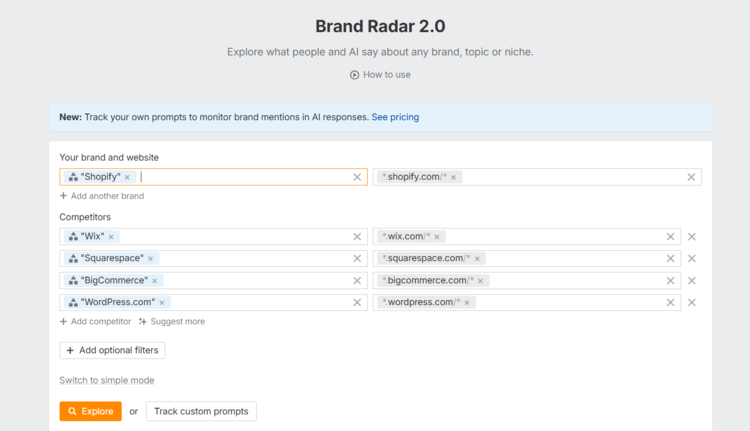
Task: Remove the *.squarespace.com/* website tag
Action: pos(477,259)
